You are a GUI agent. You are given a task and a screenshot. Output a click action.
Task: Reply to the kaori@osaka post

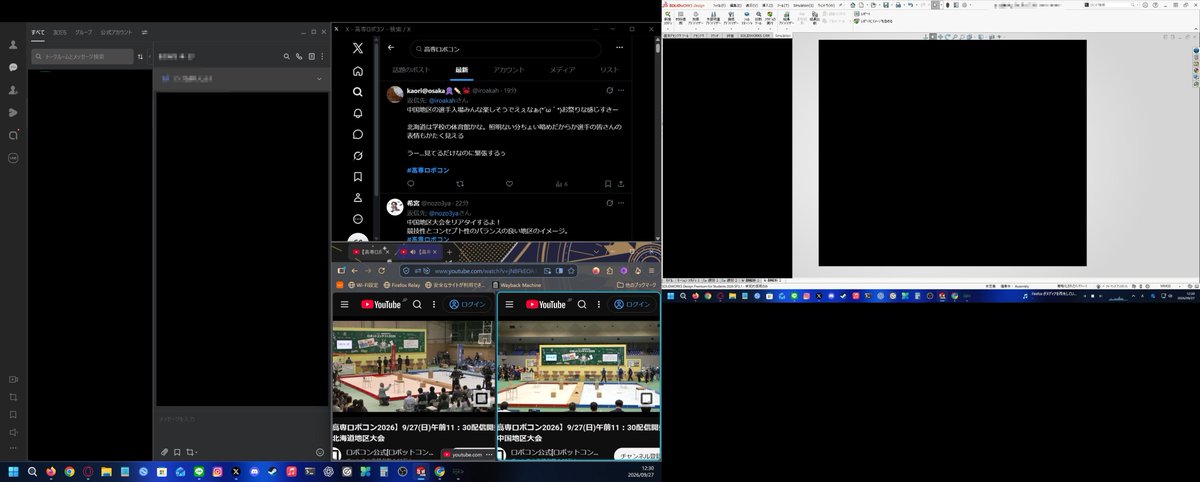tap(411, 184)
